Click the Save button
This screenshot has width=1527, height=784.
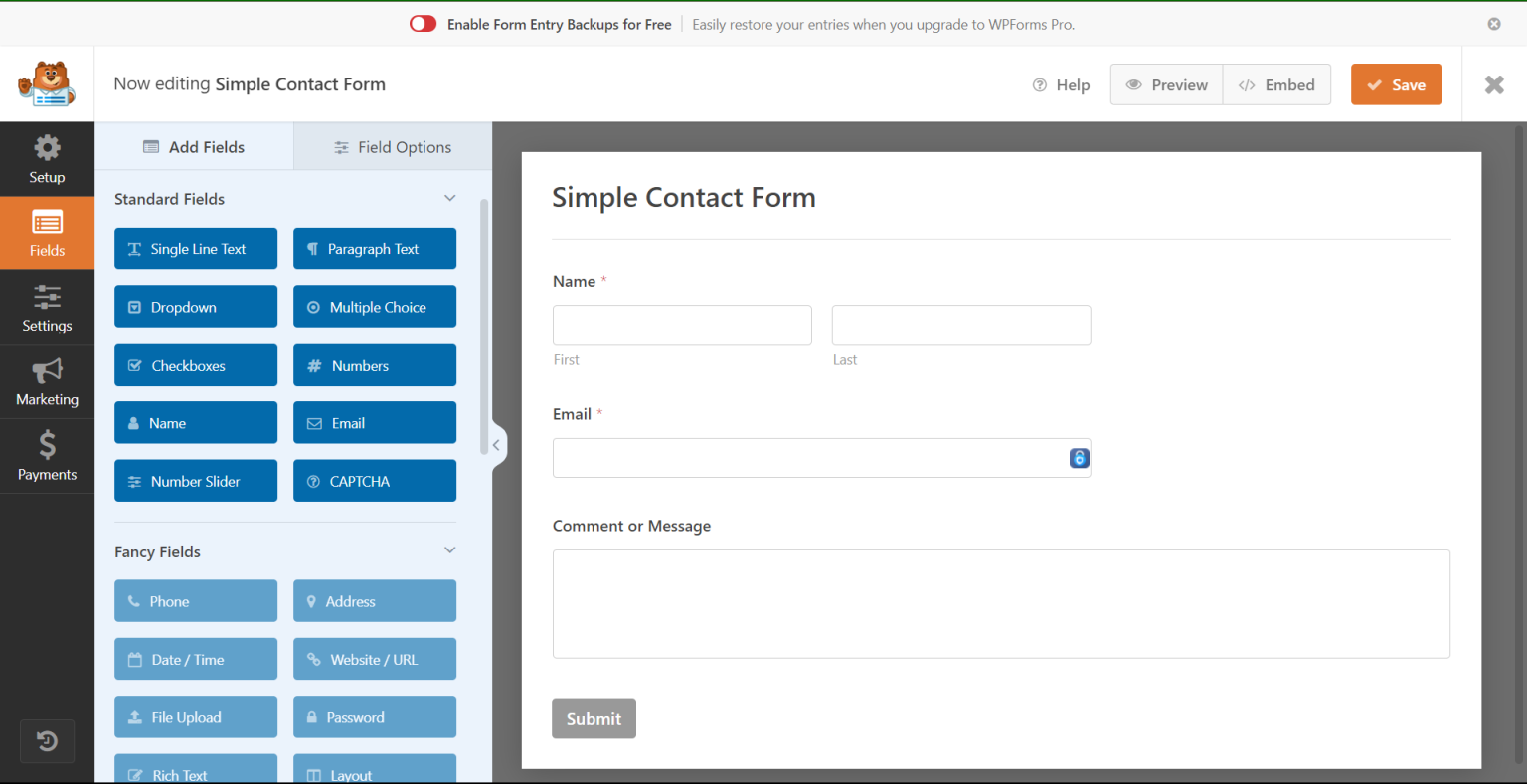(x=1396, y=84)
